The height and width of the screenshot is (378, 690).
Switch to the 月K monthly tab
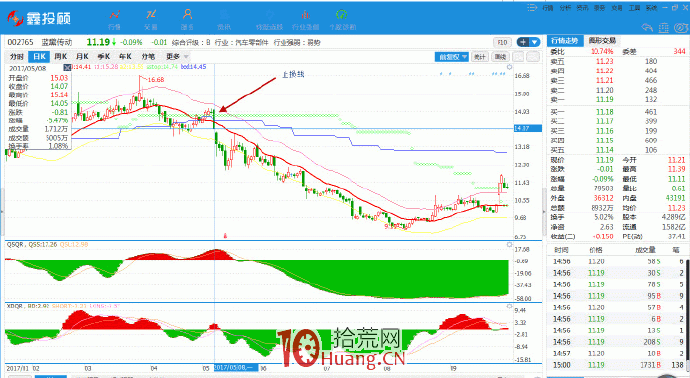point(82,57)
